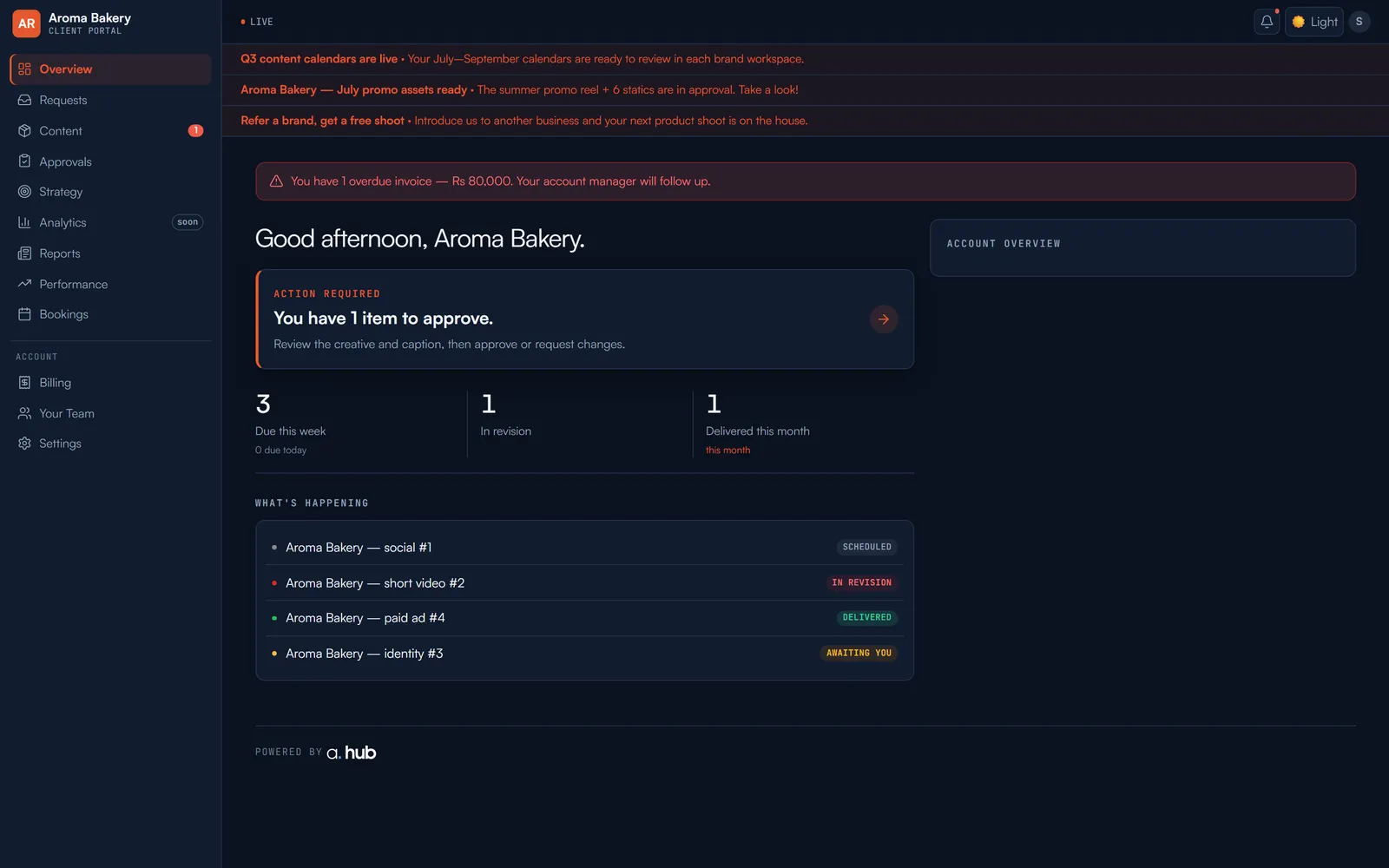Open the Aroma Bakery identity #3 row
Viewport: 1389px width, 868px height.
[584, 654]
